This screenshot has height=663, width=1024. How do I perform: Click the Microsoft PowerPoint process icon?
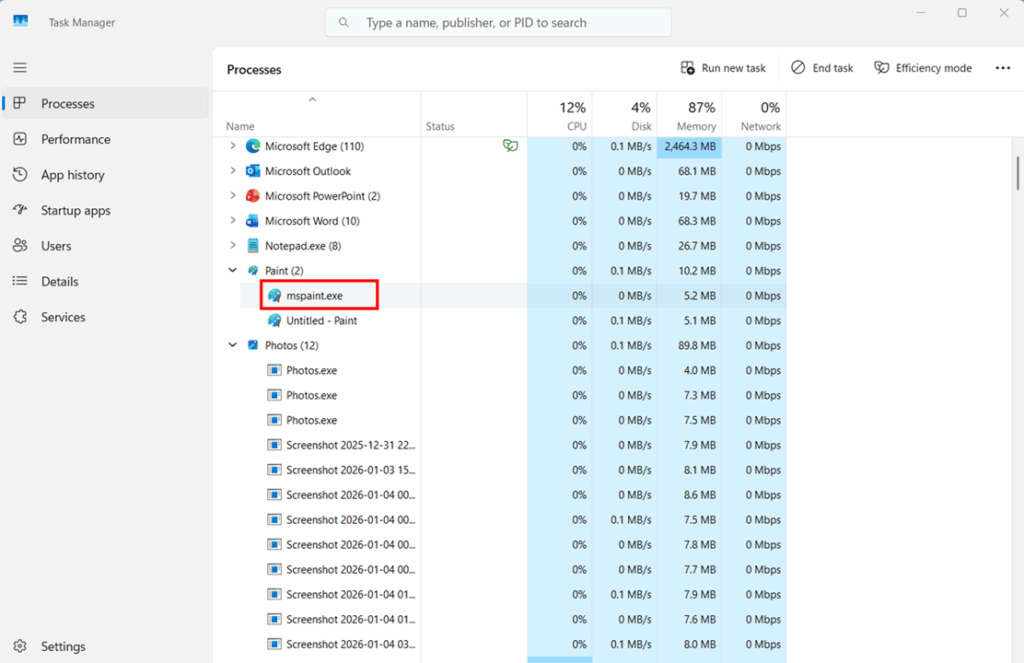pyautogui.click(x=253, y=196)
